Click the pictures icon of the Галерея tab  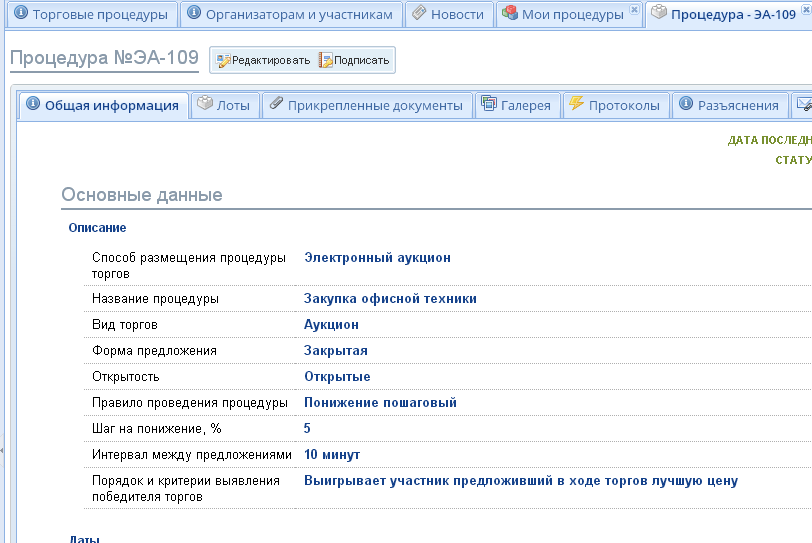[x=489, y=104]
